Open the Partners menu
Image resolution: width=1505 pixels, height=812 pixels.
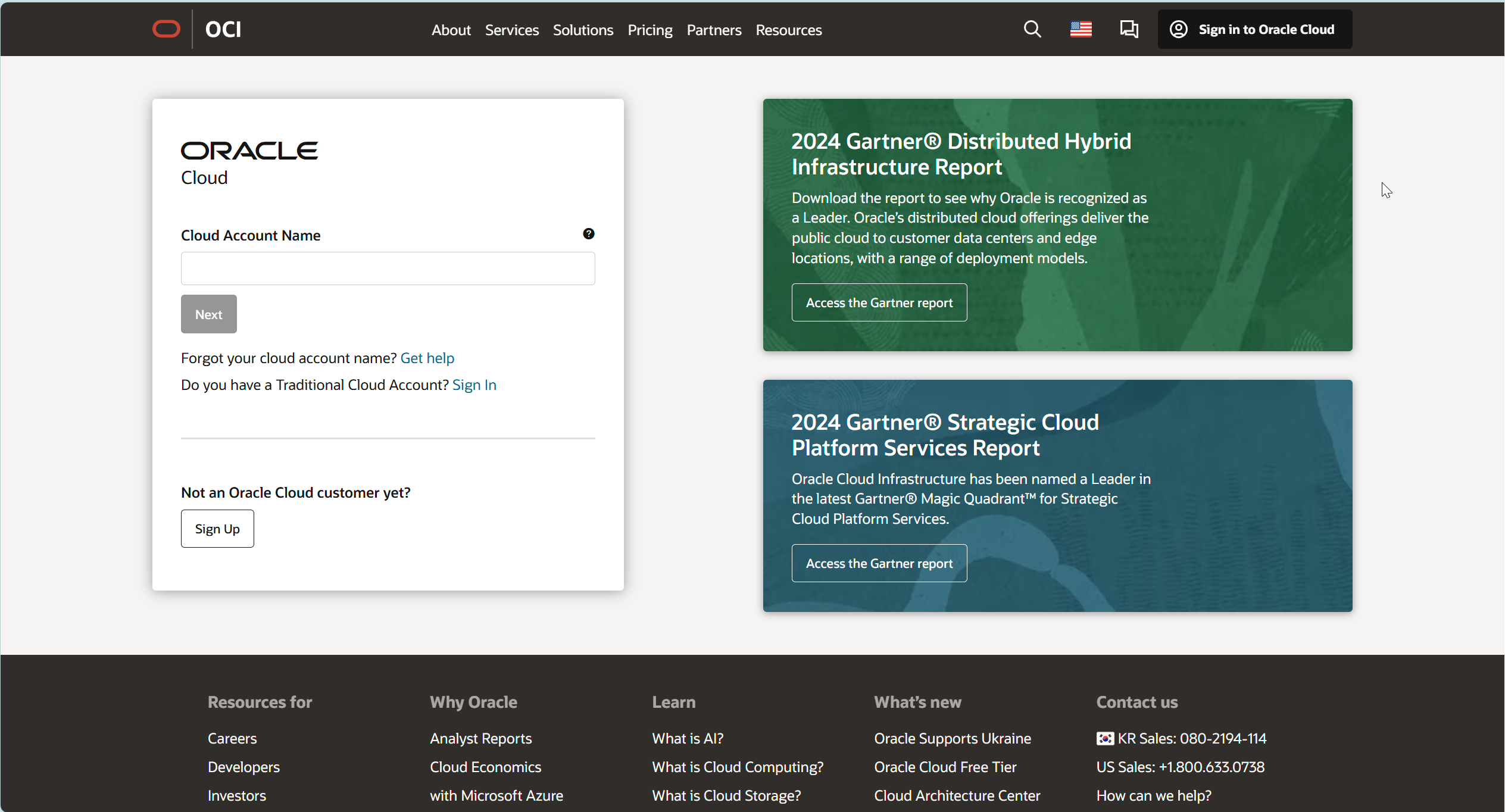coord(714,30)
